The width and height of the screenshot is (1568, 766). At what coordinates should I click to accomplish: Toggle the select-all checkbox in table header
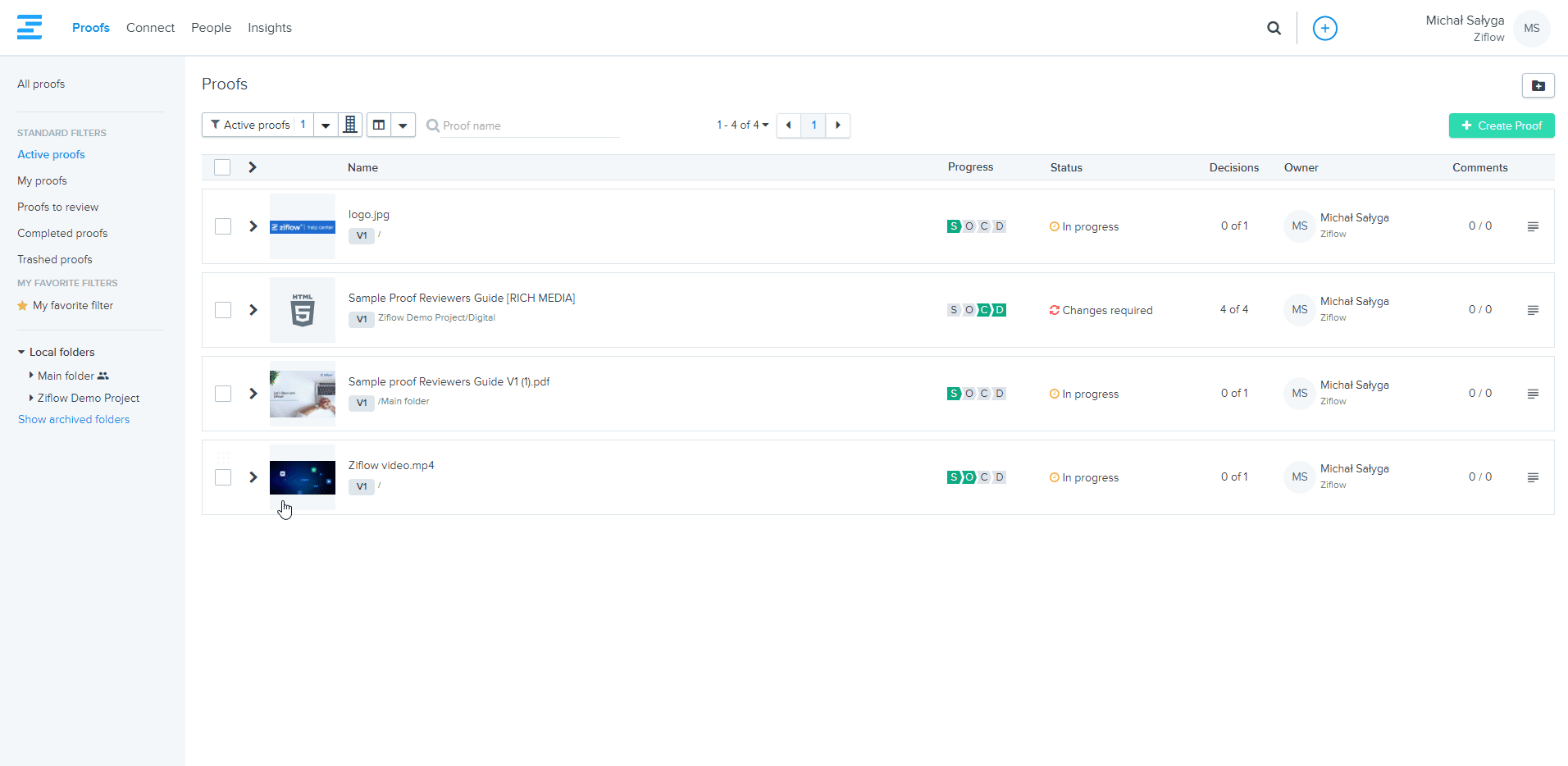click(222, 167)
